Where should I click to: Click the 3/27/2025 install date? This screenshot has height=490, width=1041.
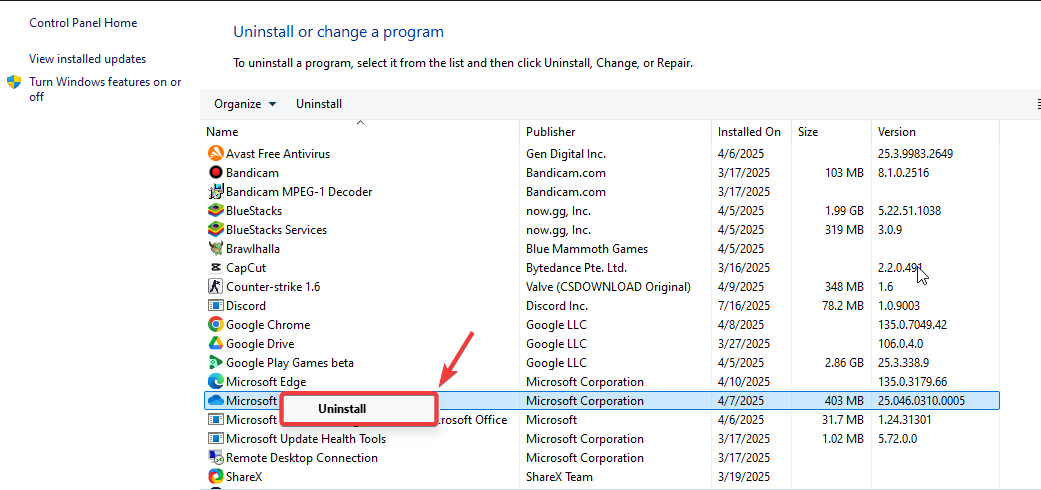[744, 344]
